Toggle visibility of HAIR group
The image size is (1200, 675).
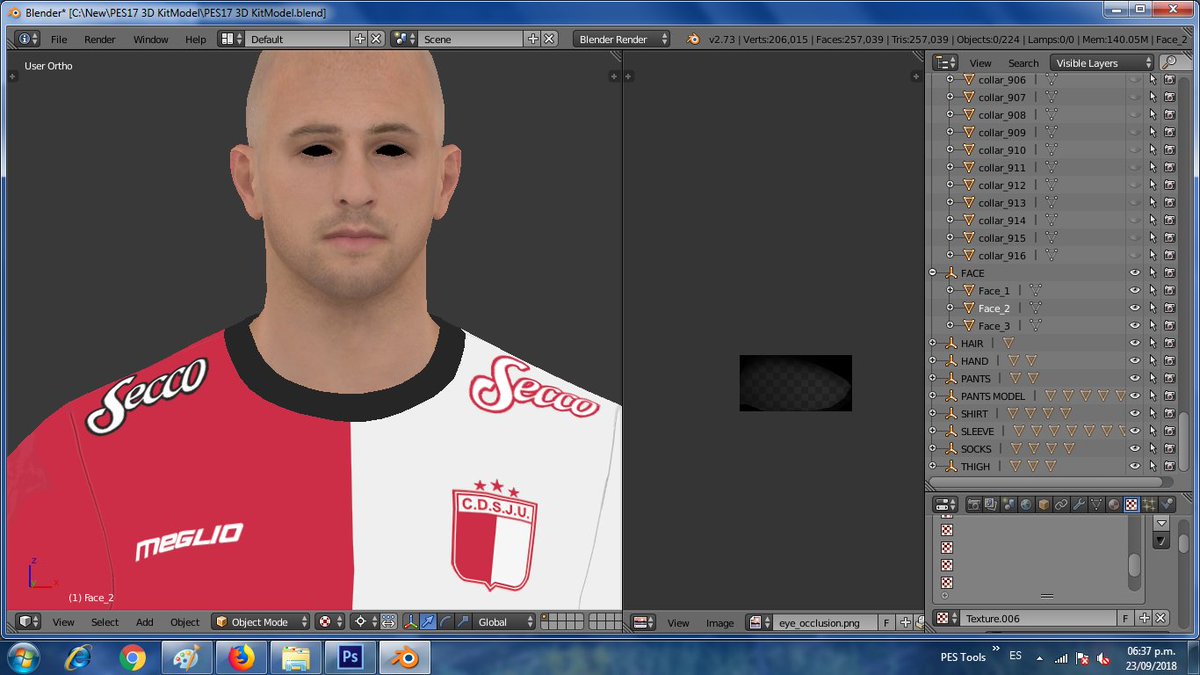pyautogui.click(x=1135, y=343)
